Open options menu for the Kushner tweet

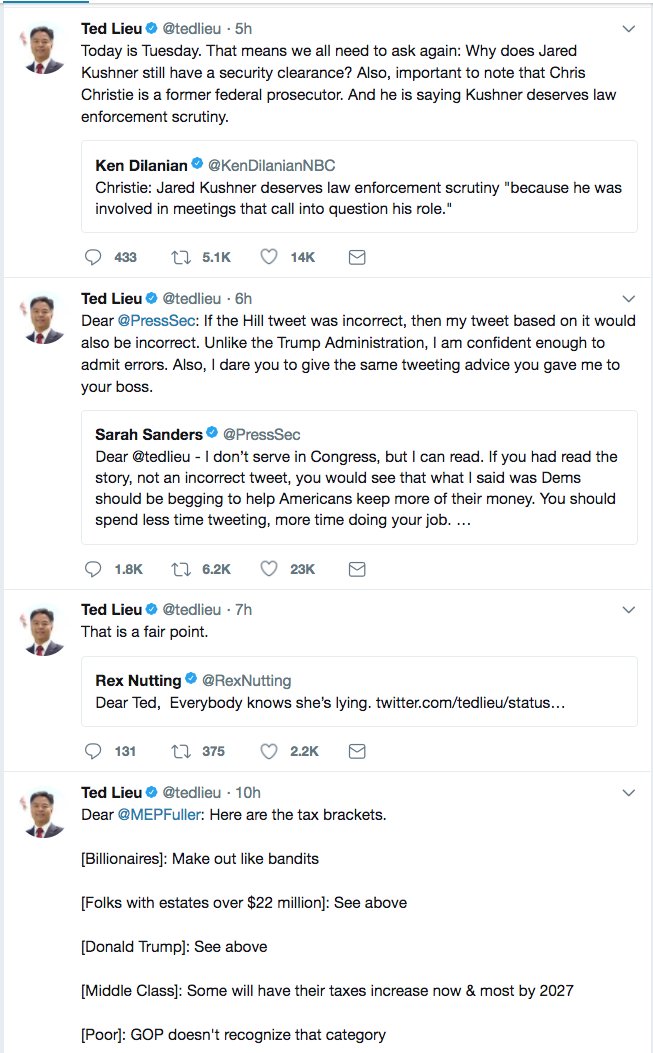click(628, 29)
